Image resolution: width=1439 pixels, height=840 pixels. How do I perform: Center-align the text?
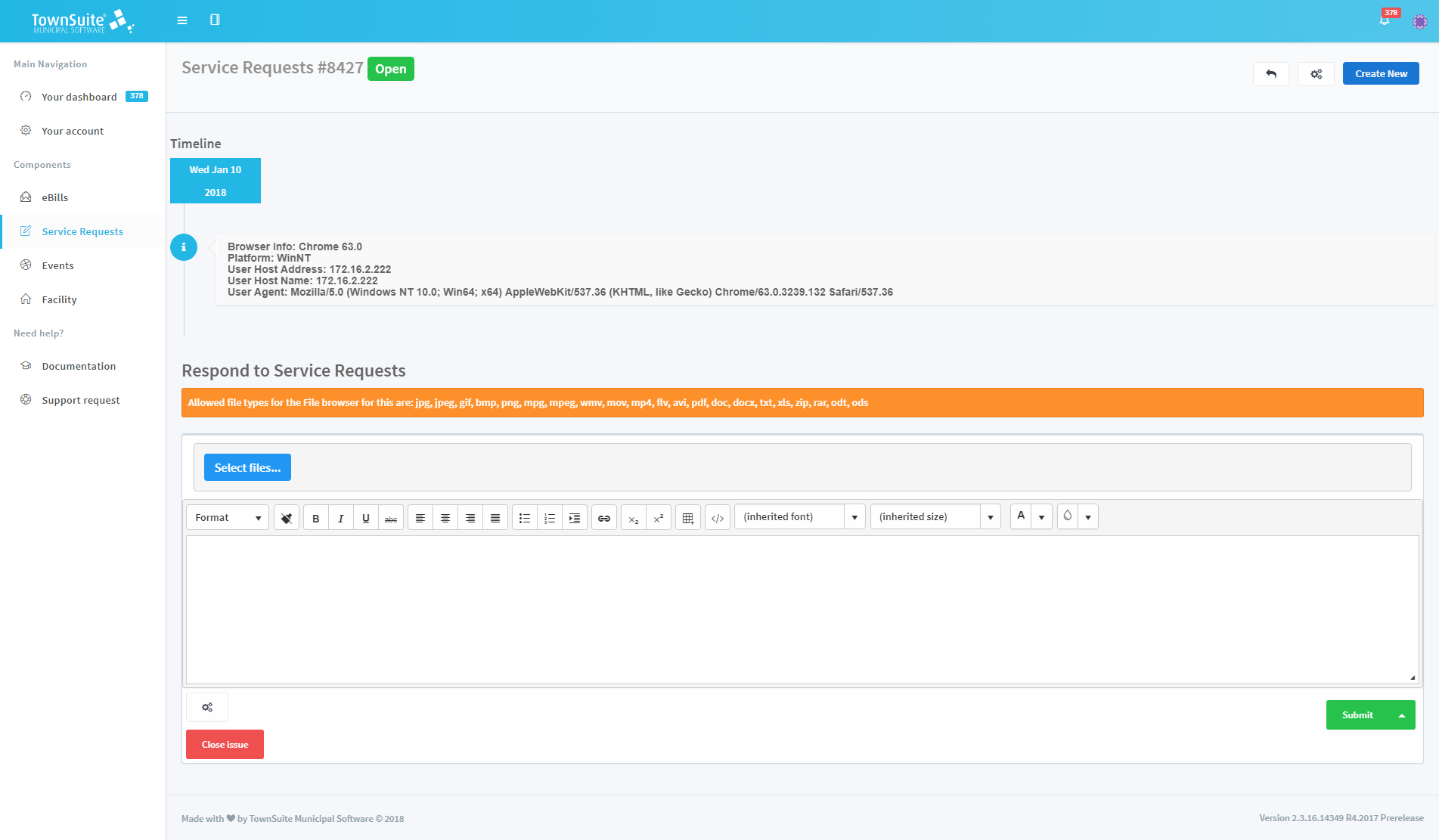pos(445,517)
